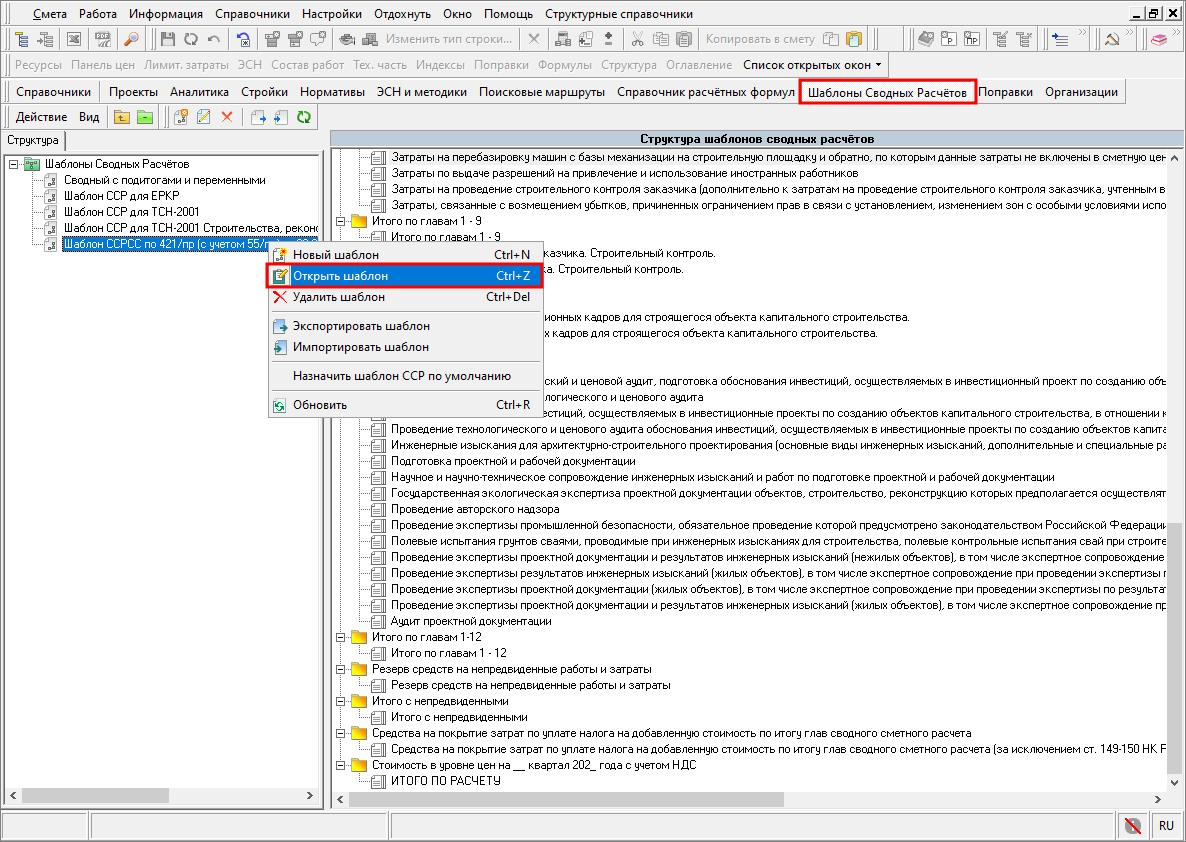
Task: Click the Нормативы toolbar button
Action: click(332, 92)
